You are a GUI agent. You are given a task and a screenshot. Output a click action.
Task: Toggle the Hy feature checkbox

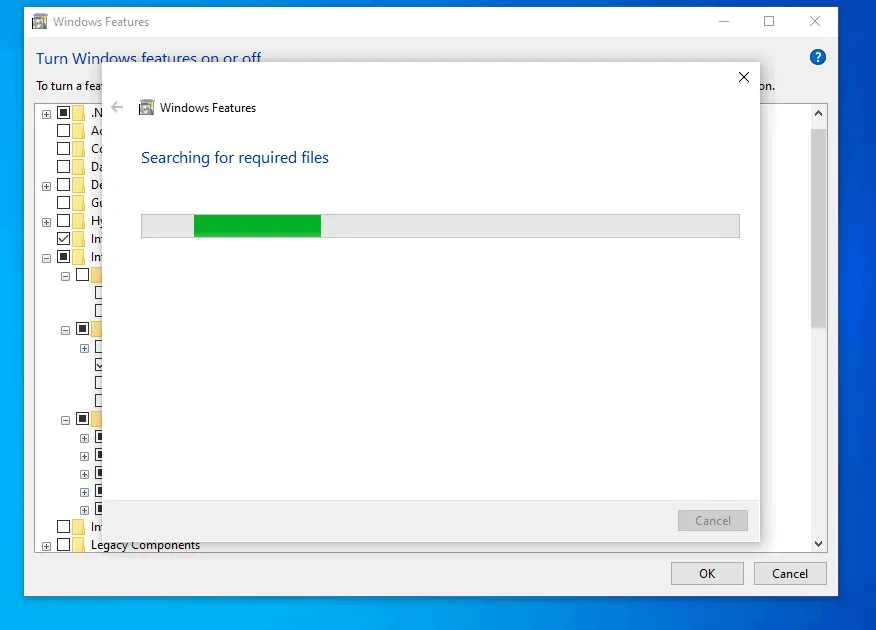coord(64,221)
